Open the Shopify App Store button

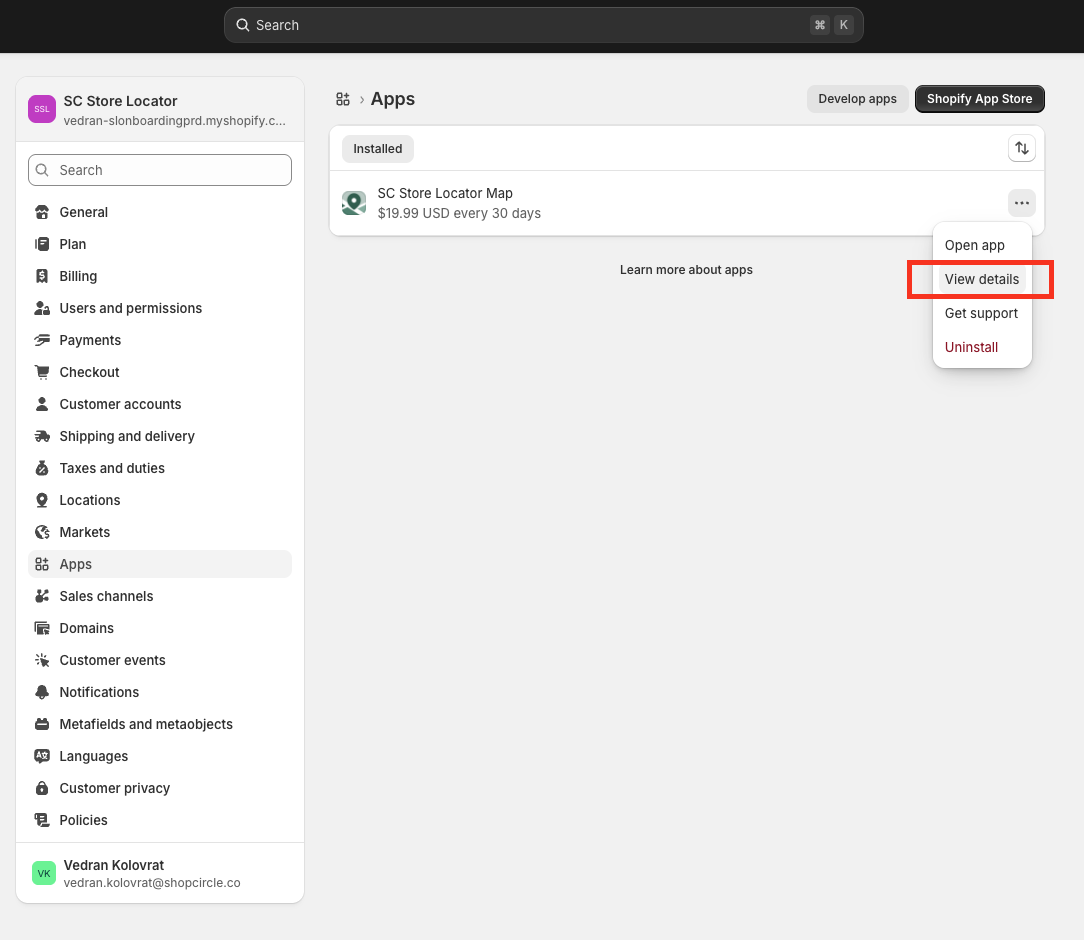coord(979,99)
